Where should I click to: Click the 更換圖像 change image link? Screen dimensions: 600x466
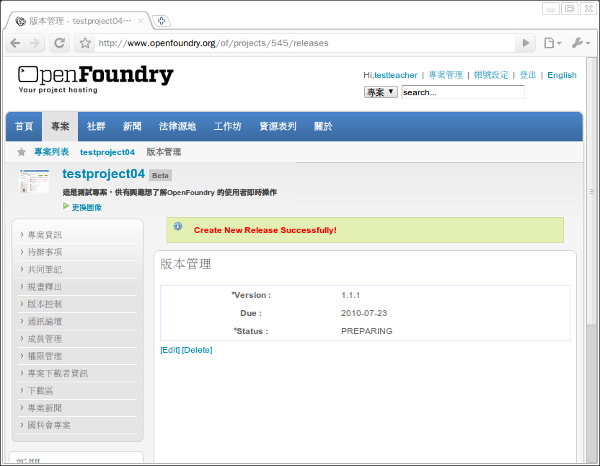point(87,207)
